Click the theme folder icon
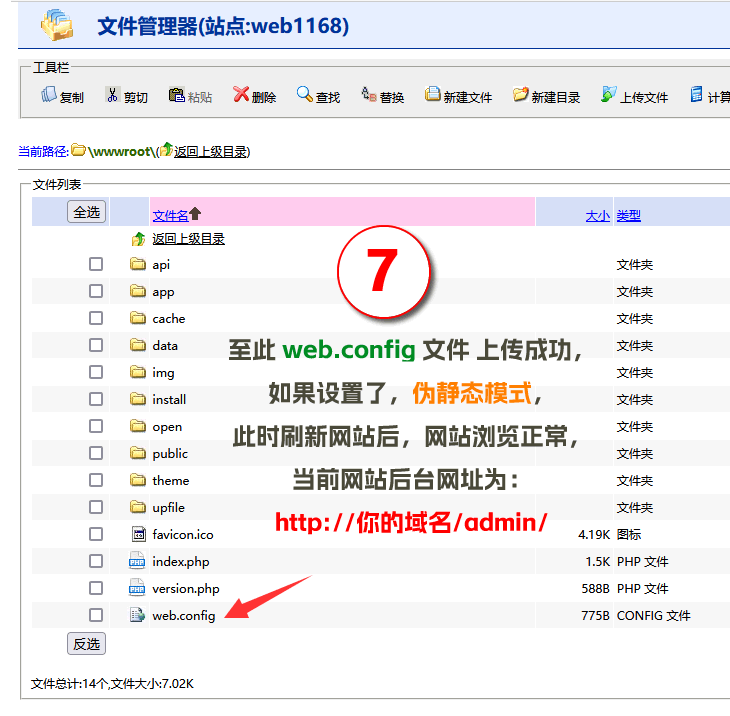730x716 pixels. (138, 480)
